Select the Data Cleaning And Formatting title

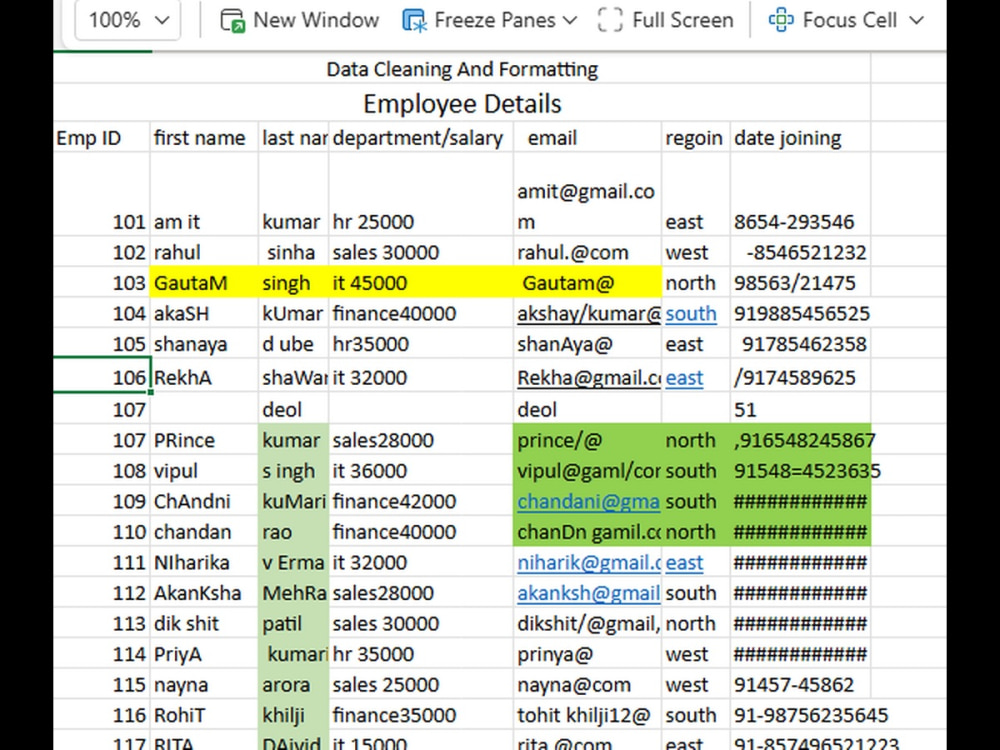click(462, 69)
